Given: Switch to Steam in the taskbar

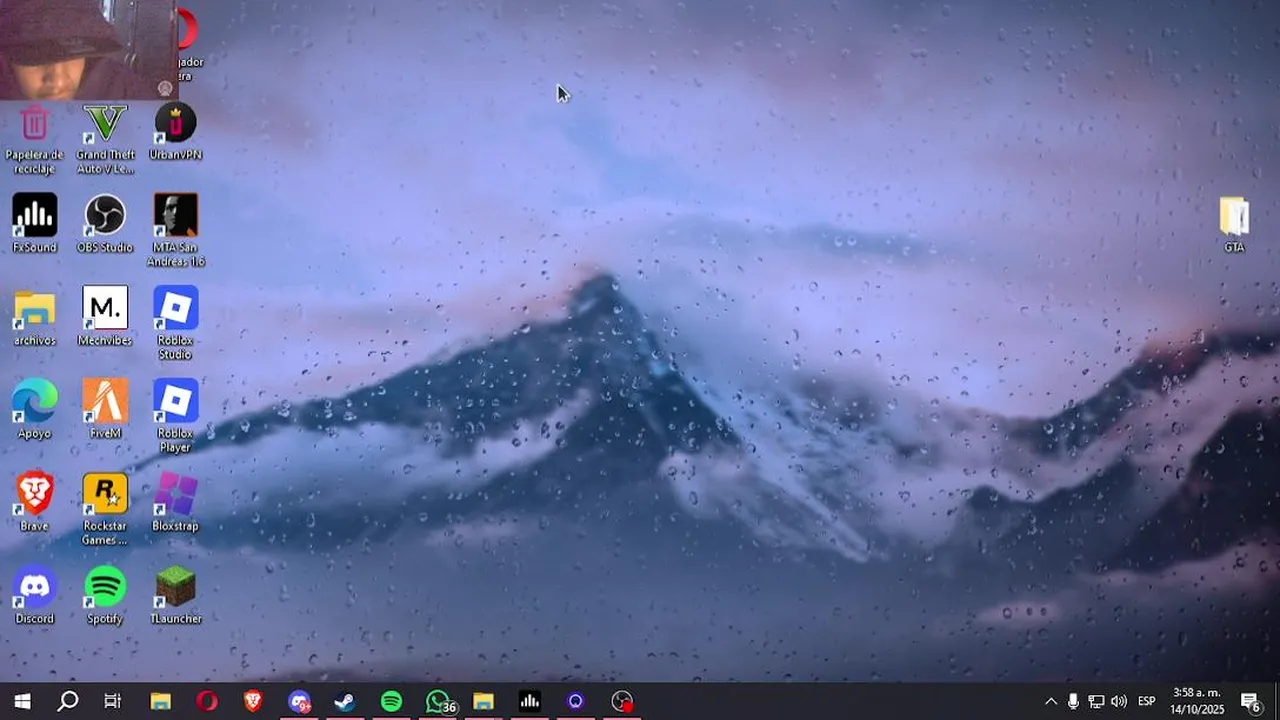Looking at the screenshot, I should click(x=345, y=701).
